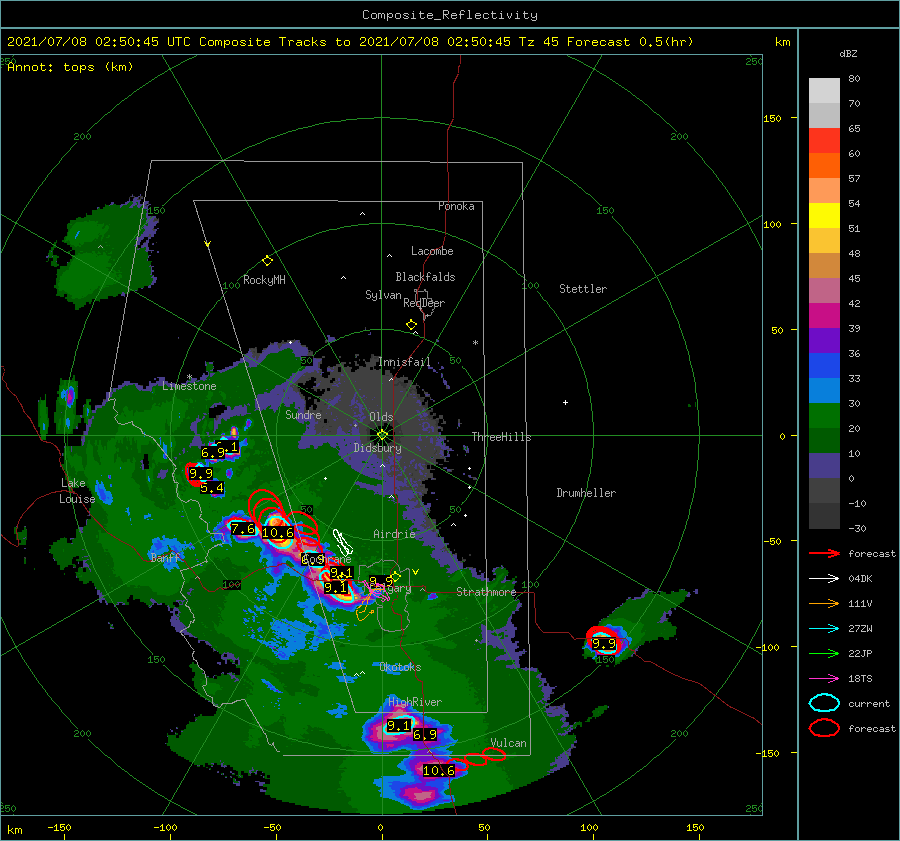The width and height of the screenshot is (900, 841).
Task: Click the 30 dBZ light blue swatch
Action: pos(824,390)
